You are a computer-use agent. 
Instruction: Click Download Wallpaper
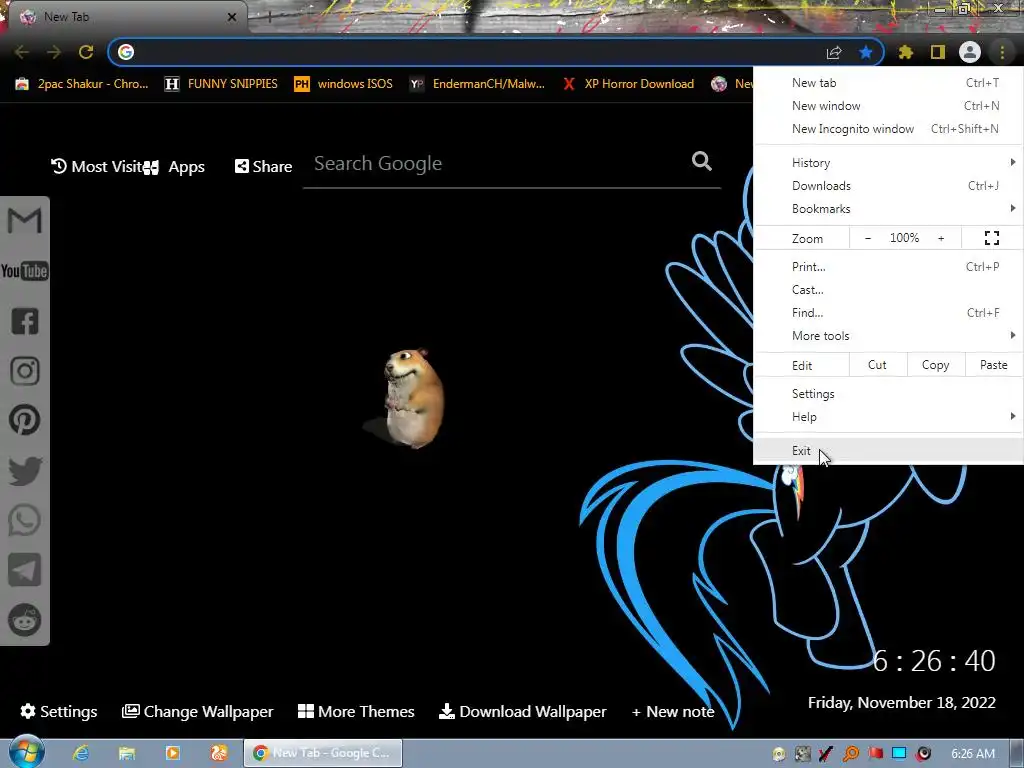tap(522, 711)
